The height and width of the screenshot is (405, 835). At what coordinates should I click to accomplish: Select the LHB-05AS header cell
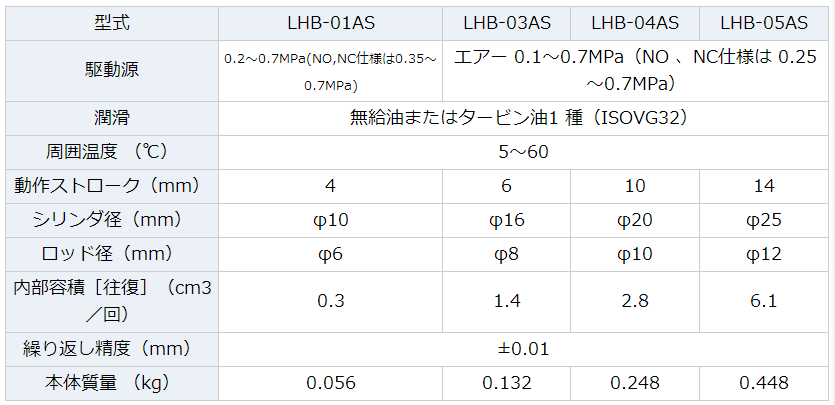[x=764, y=23]
